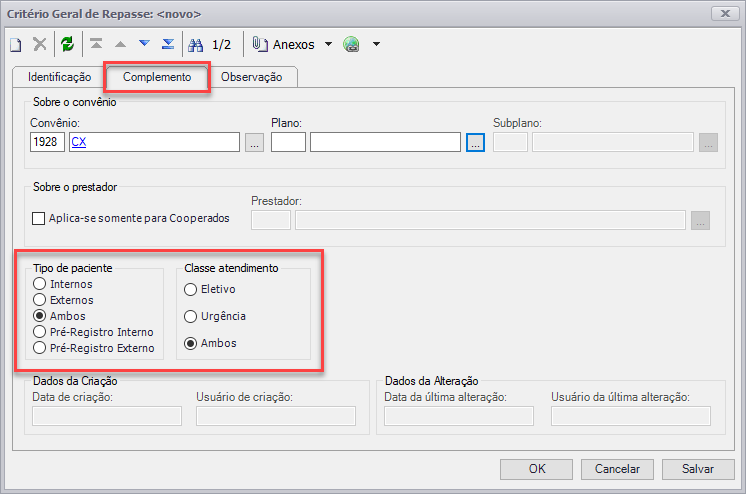Click the delete X toolbar icon

40,44
